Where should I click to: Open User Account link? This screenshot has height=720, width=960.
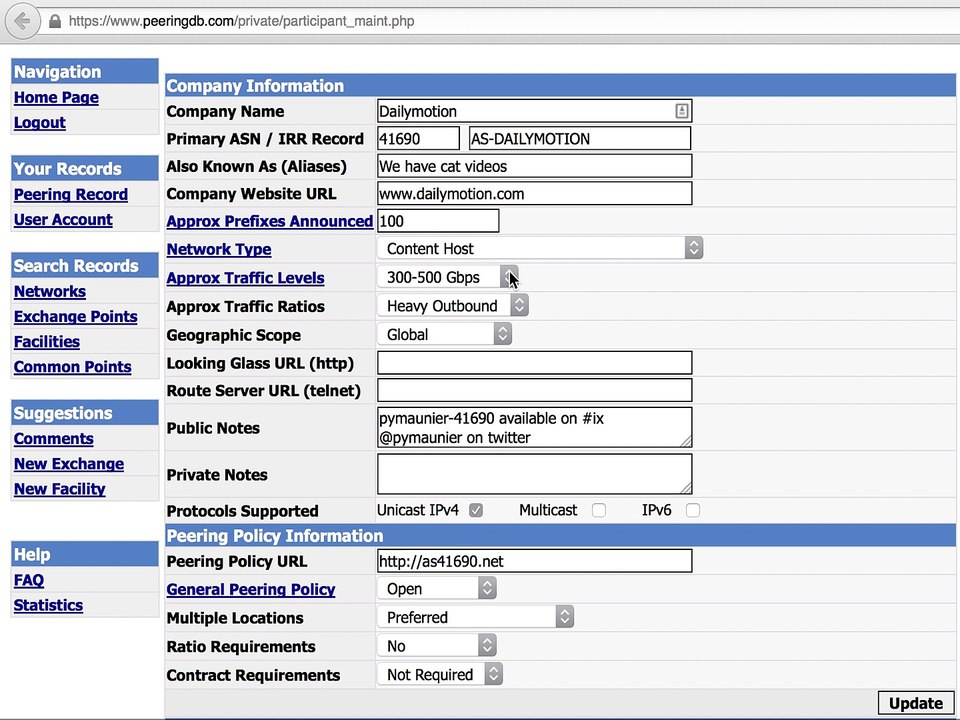coord(63,219)
